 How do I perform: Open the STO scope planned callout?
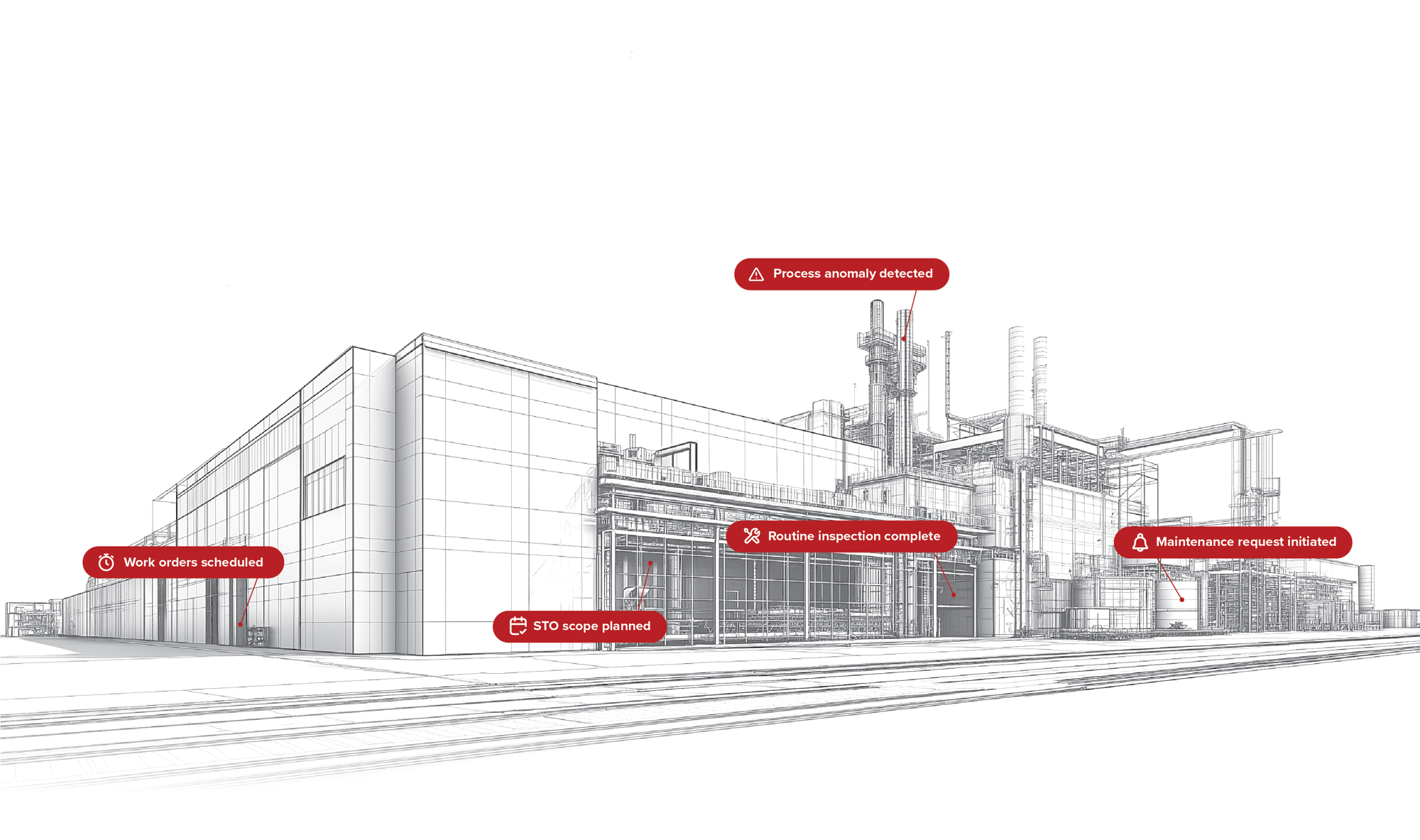coord(579,626)
